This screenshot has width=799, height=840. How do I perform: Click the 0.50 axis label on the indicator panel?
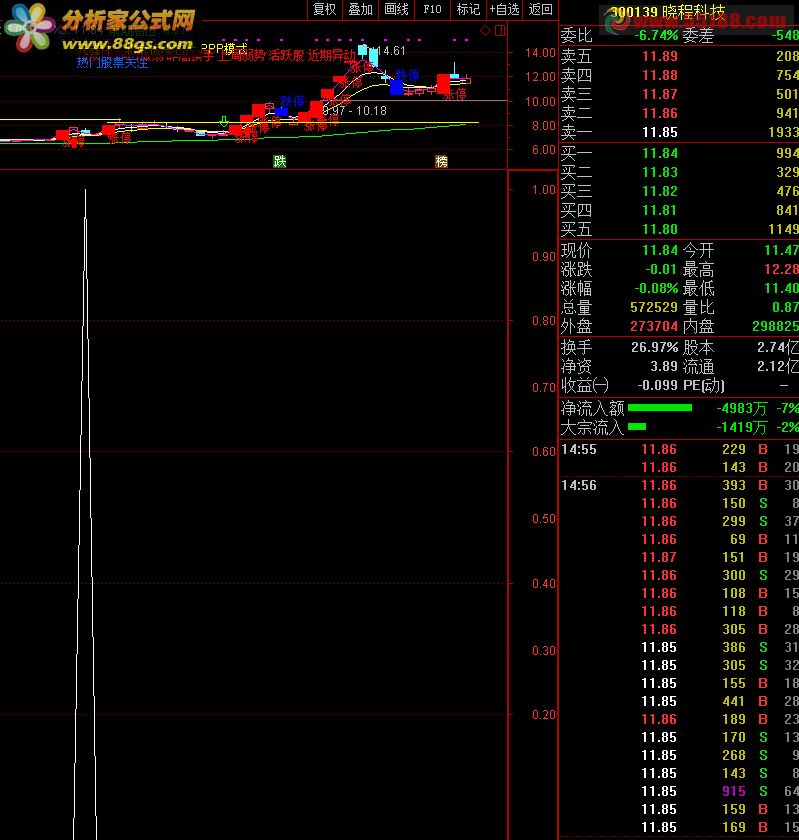click(544, 519)
